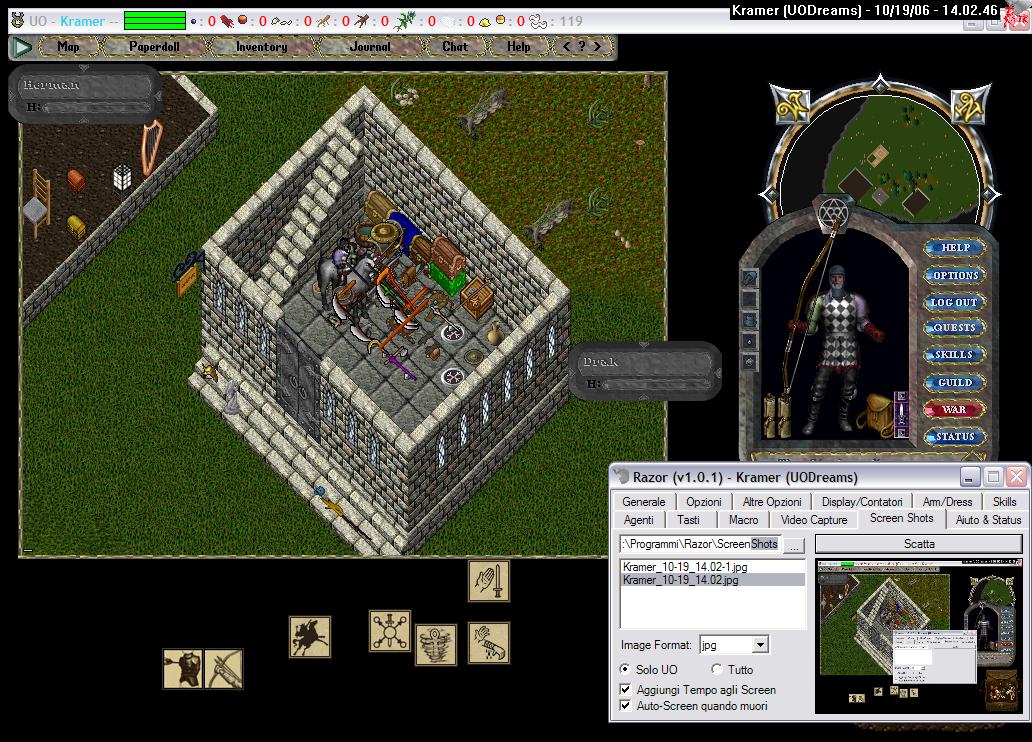Click the QUESTS button on paperdoll
Image resolution: width=1032 pixels, height=742 pixels.
[x=954, y=327]
